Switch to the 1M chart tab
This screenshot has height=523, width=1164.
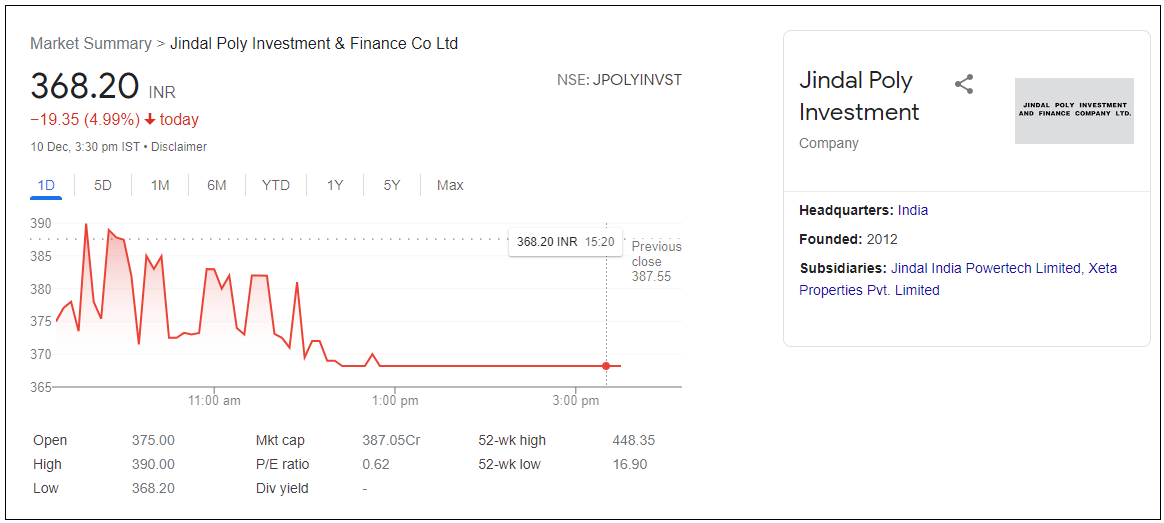pos(160,185)
